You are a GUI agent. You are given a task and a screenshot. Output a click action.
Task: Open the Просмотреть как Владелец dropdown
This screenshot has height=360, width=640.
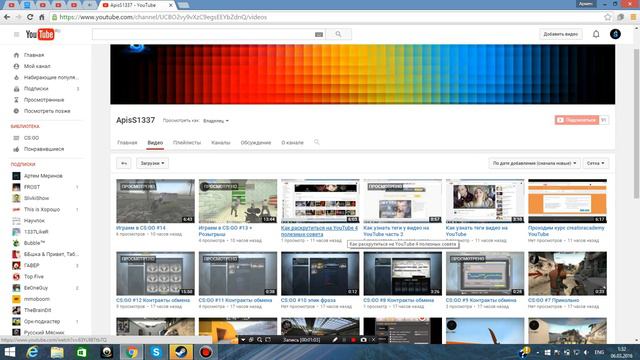216,121
